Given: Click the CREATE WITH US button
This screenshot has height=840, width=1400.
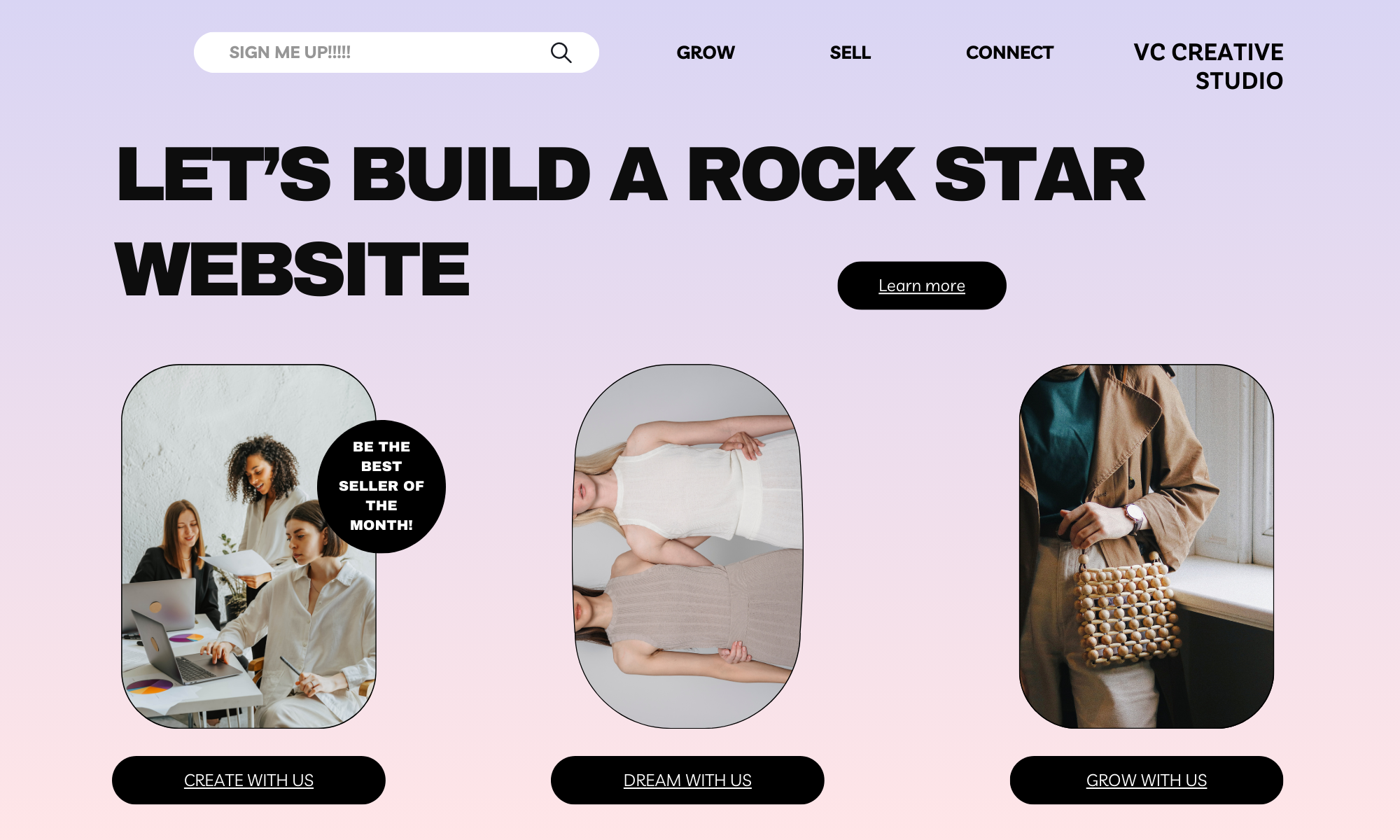Looking at the screenshot, I should [248, 780].
